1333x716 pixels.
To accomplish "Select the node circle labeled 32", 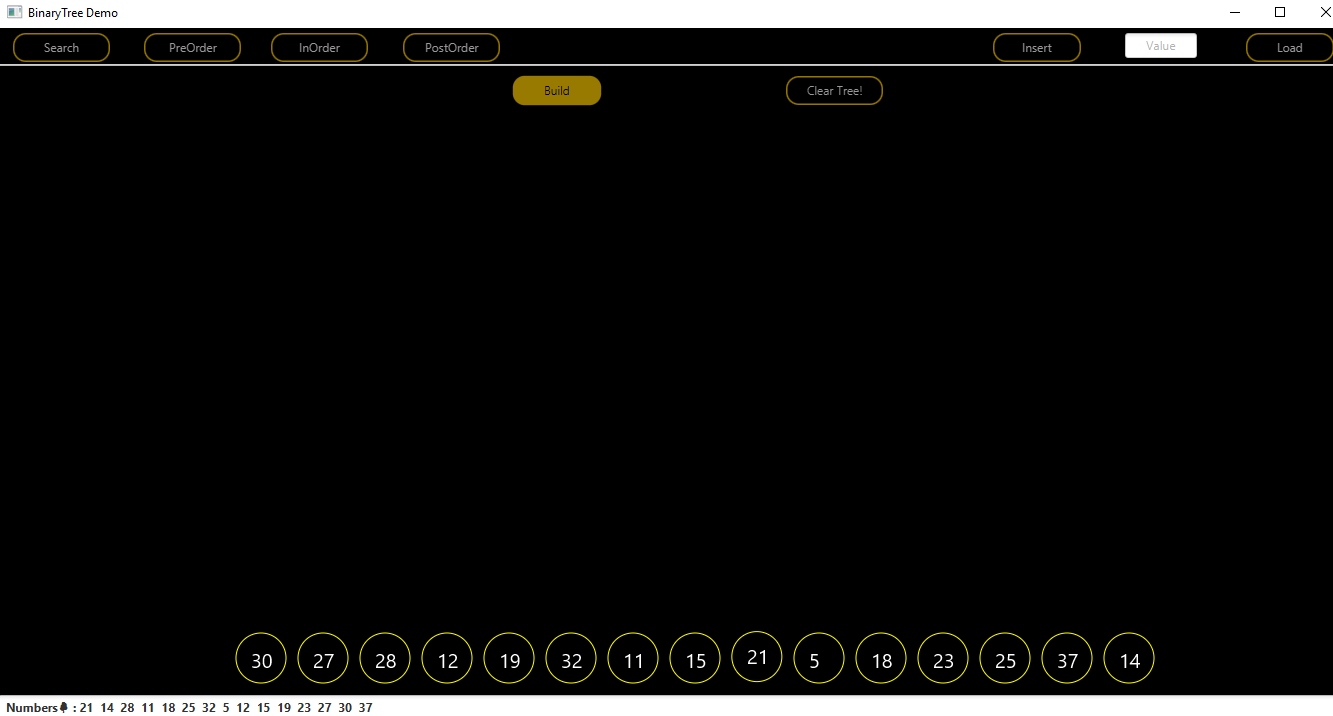I will [x=570, y=658].
